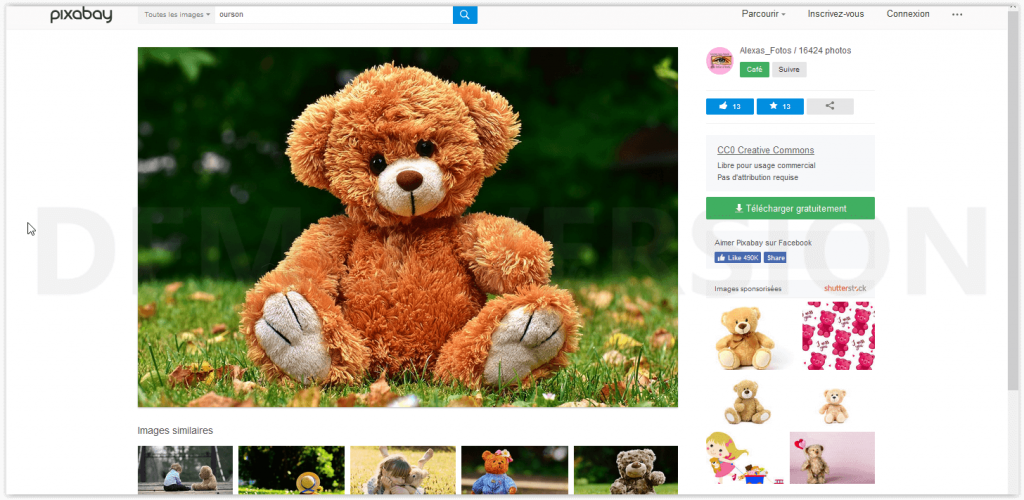The image size is (1024, 500).
Task: Click the Pixabay logo
Action: (x=81, y=15)
